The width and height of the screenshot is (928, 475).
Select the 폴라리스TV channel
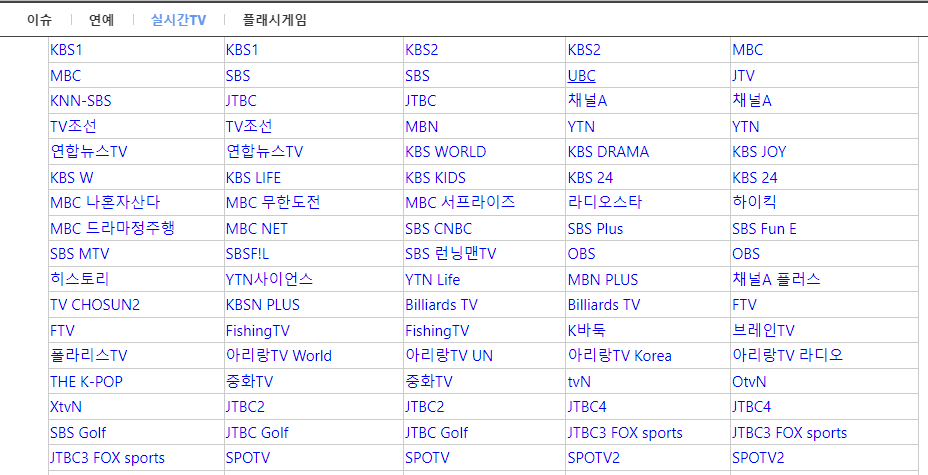click(88, 356)
